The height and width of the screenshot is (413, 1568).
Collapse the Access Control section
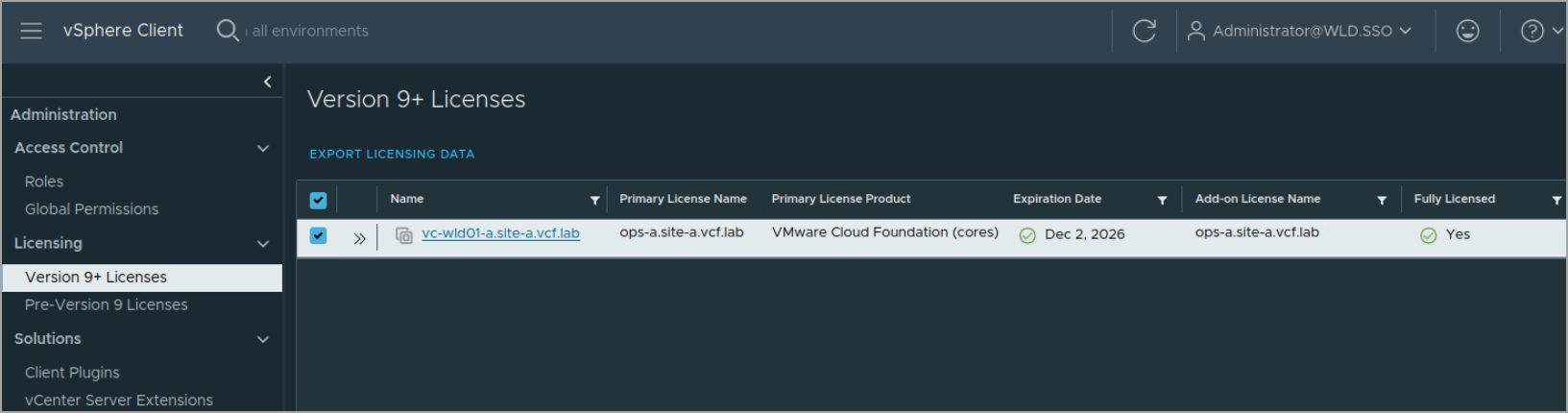coord(263,148)
